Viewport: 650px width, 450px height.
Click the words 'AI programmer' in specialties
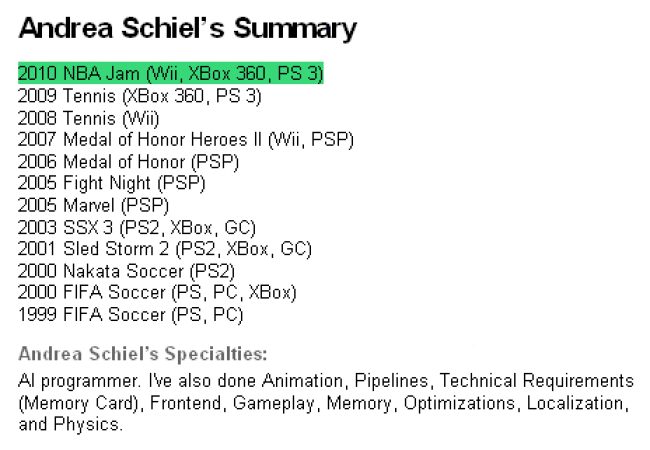(x=80, y=381)
